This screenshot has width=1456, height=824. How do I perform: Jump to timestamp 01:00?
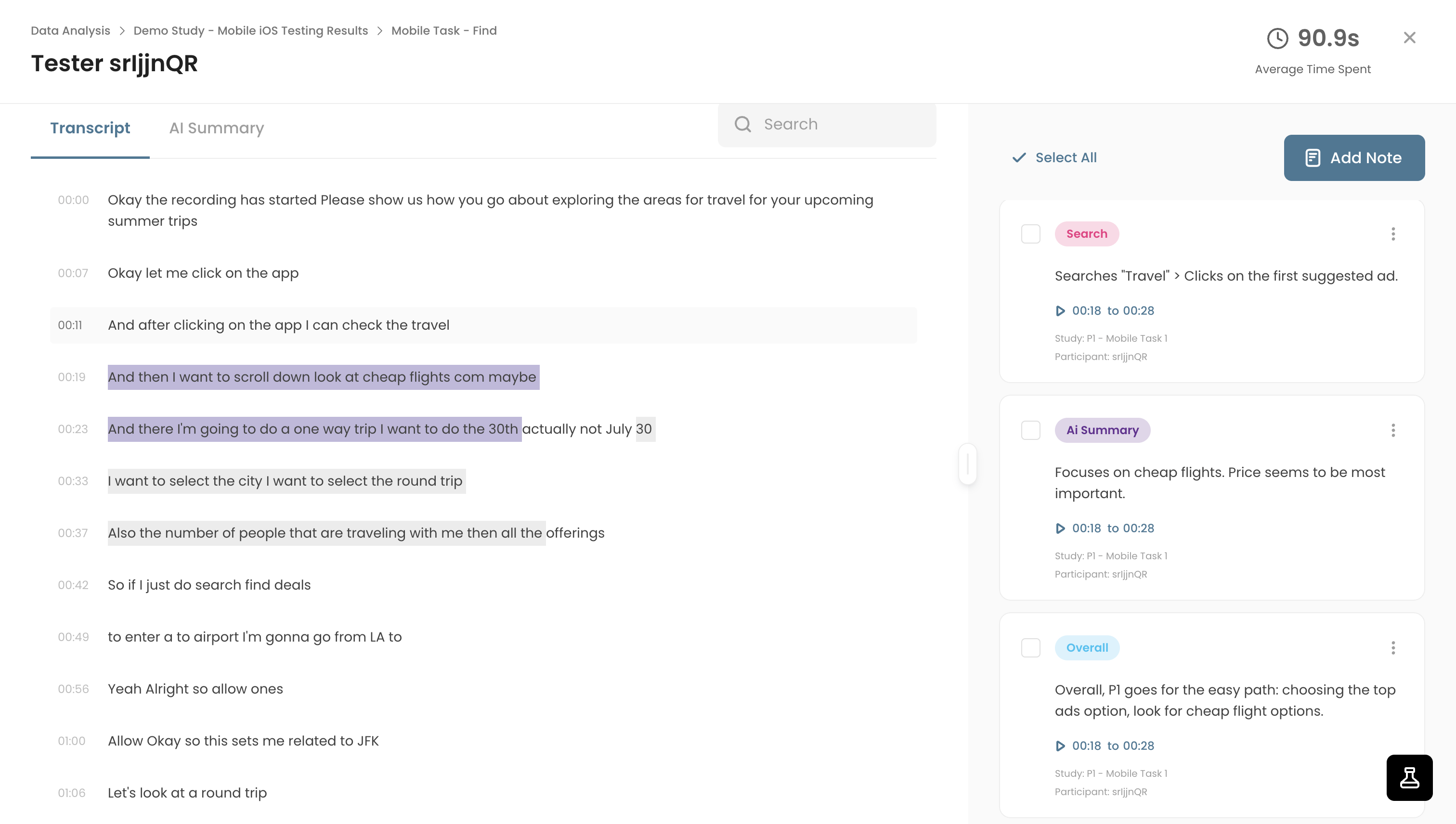click(x=71, y=741)
